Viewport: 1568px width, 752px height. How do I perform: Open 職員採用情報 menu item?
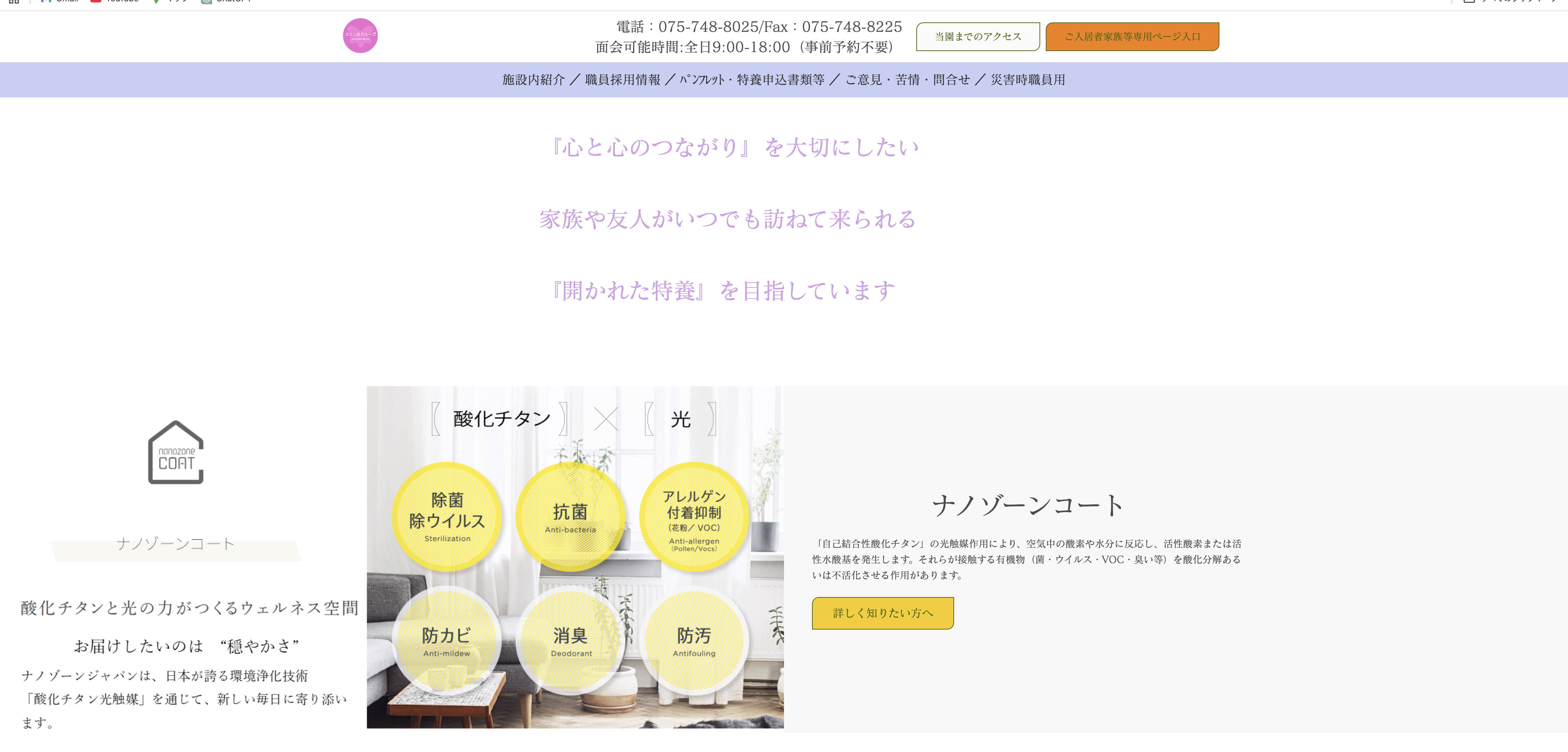tap(622, 80)
